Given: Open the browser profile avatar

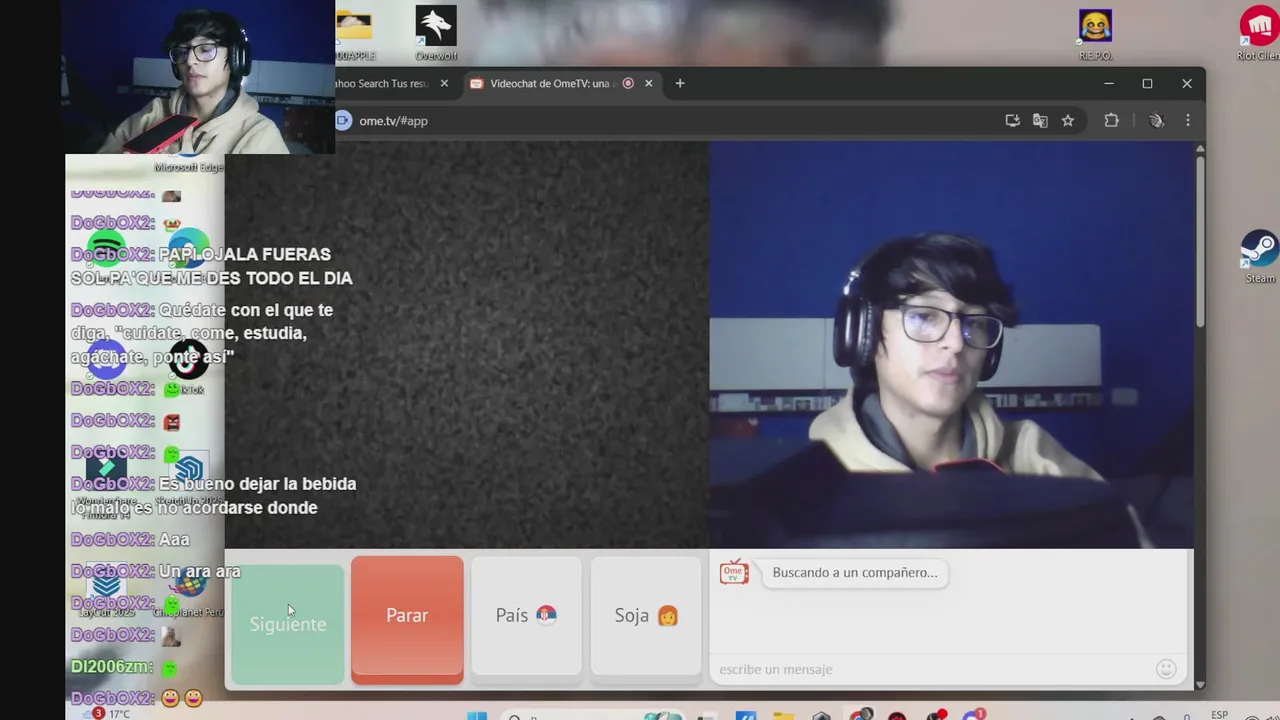Looking at the screenshot, I should point(1156,120).
